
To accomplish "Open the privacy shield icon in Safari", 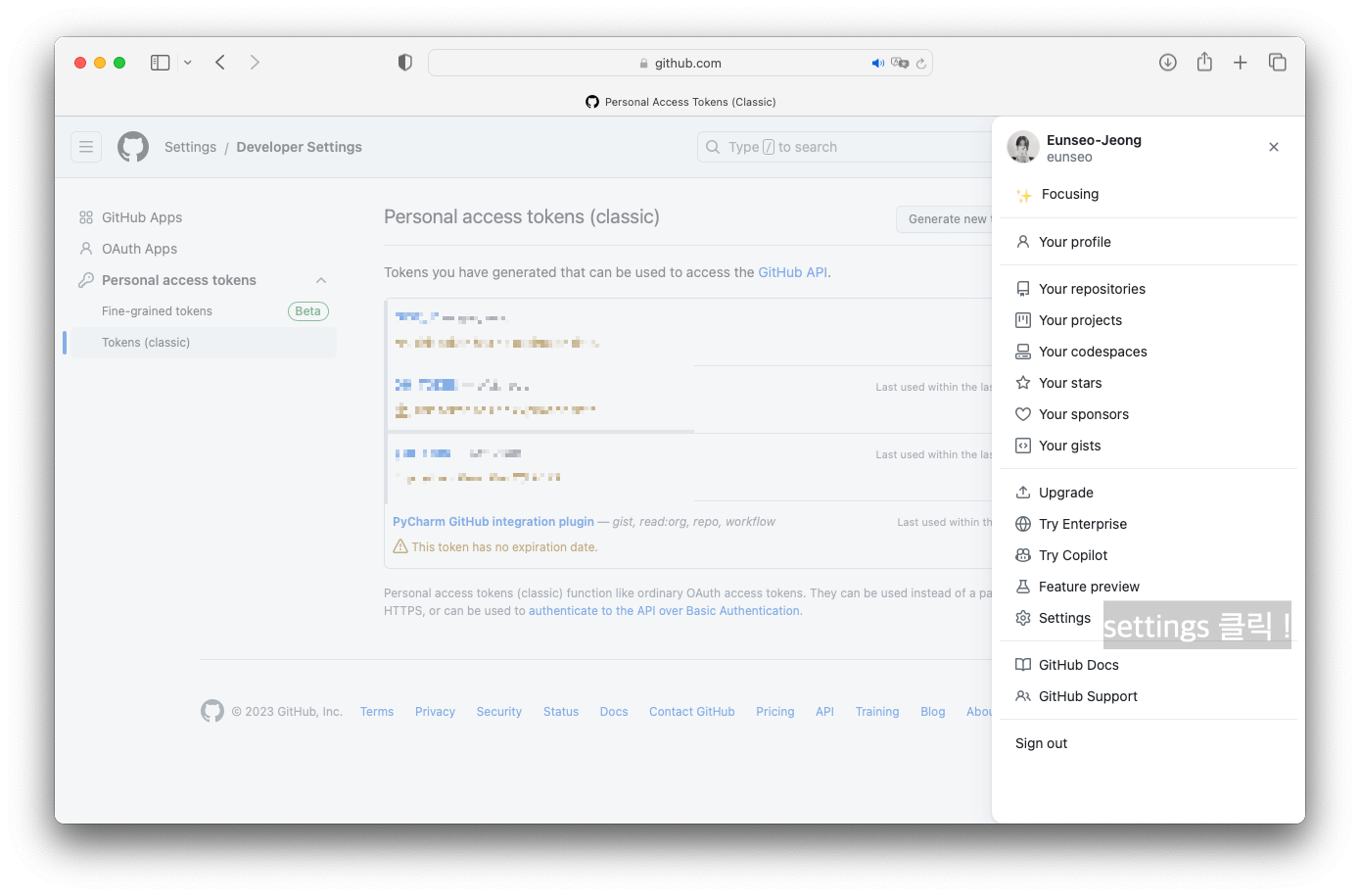I will tap(404, 63).
